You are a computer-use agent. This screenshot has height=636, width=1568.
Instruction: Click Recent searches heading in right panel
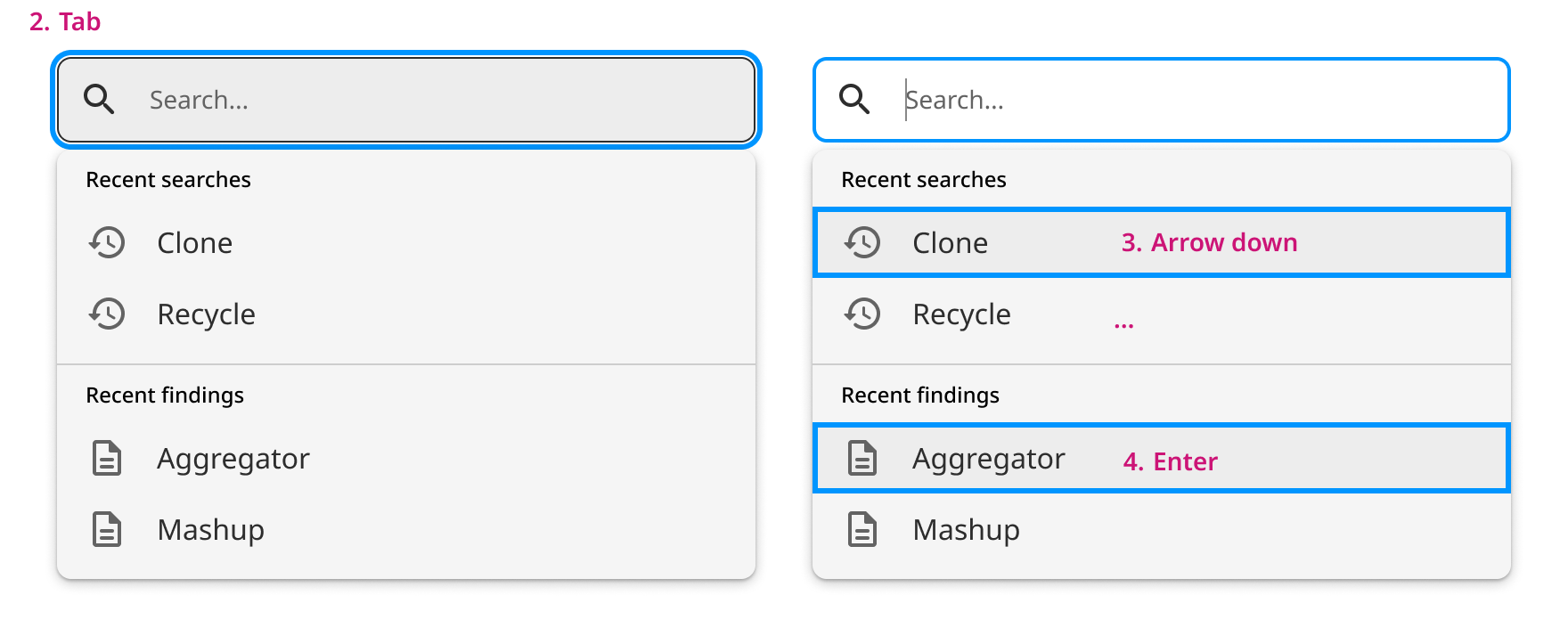click(924, 180)
